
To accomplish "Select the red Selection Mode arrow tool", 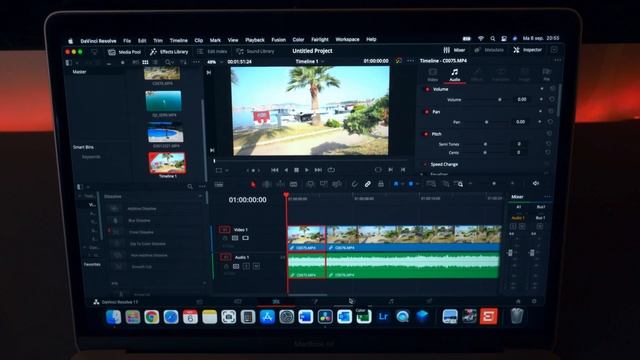I will (253, 184).
